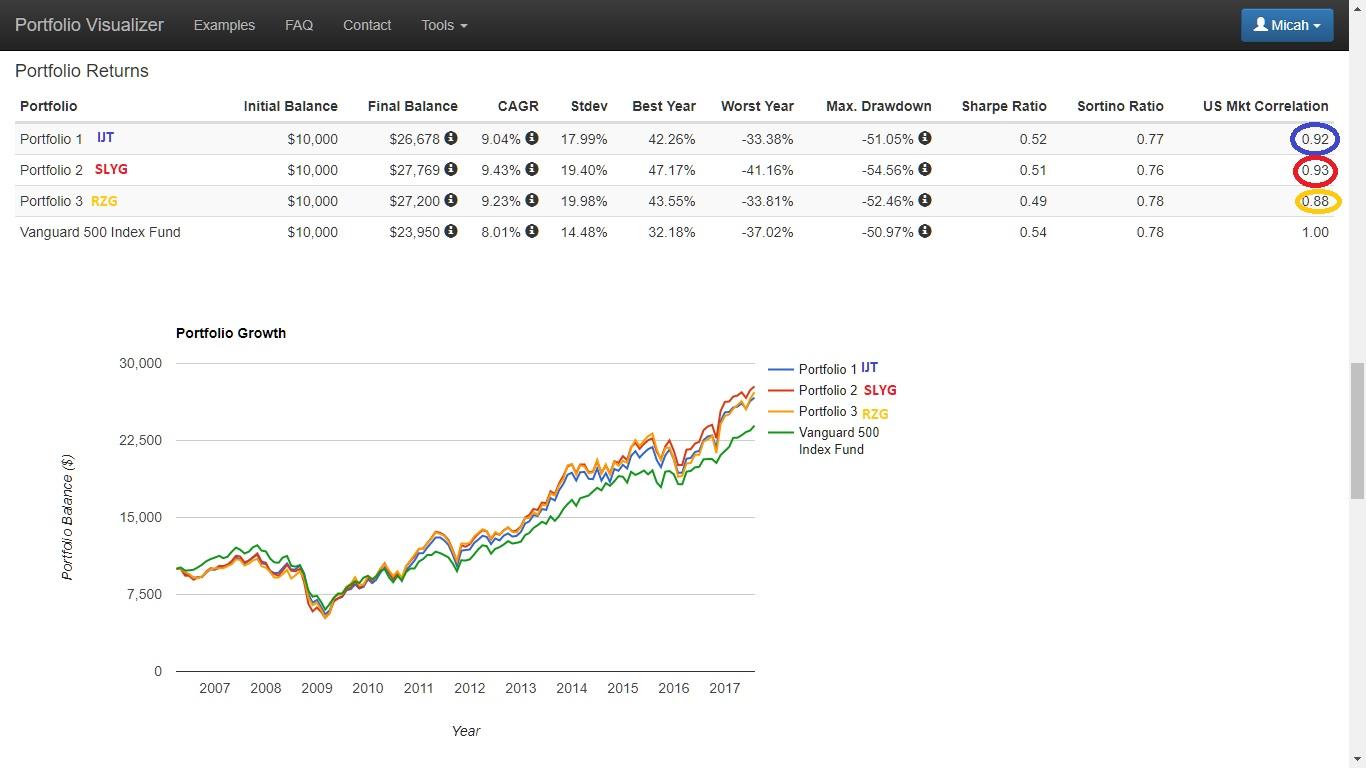Click Portfolio 3 row label
The width and height of the screenshot is (1366, 768).
coord(51,201)
